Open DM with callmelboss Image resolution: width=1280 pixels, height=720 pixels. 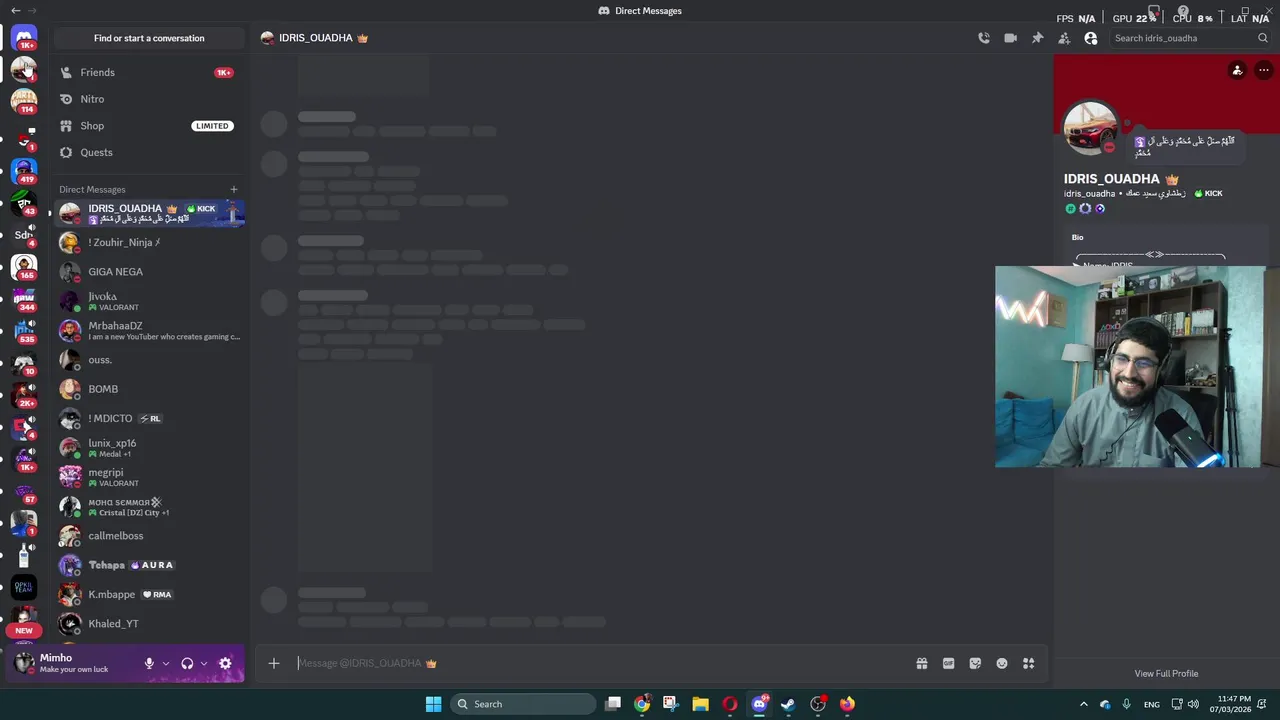coord(148,536)
